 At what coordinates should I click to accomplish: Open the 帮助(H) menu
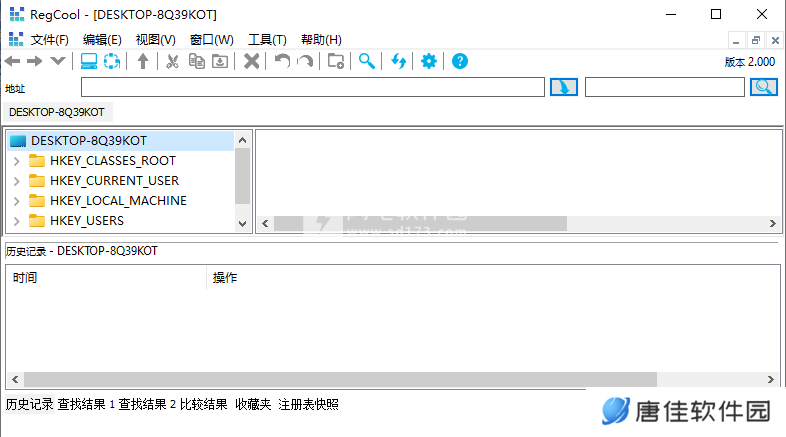[x=321, y=40]
